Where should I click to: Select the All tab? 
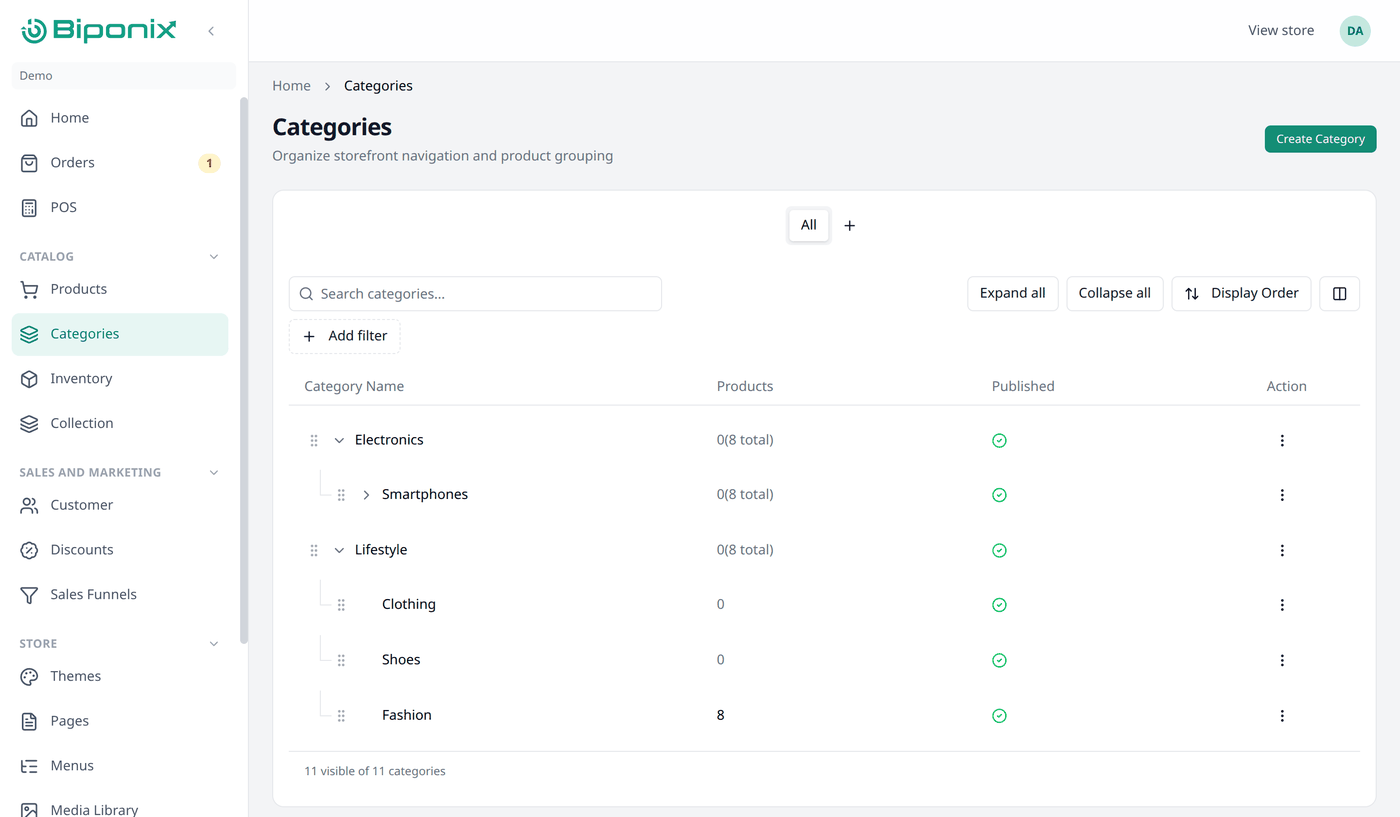(x=808, y=226)
